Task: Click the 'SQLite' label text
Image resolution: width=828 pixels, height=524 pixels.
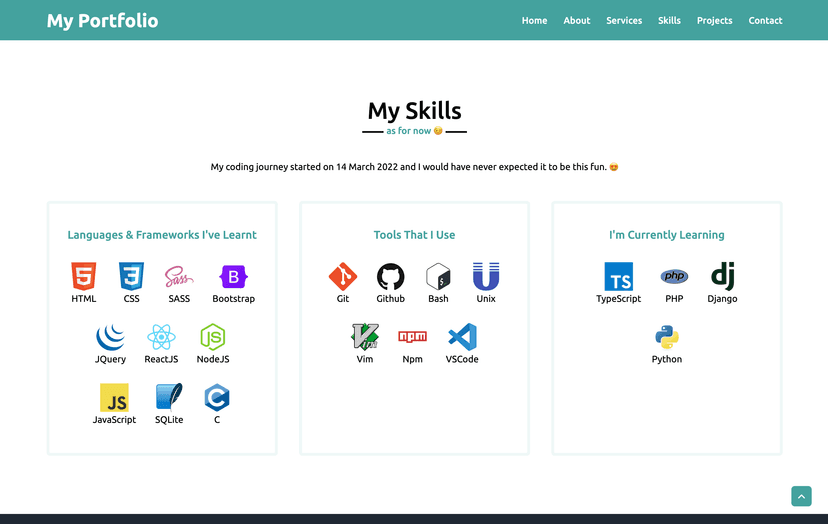Action: pos(169,420)
